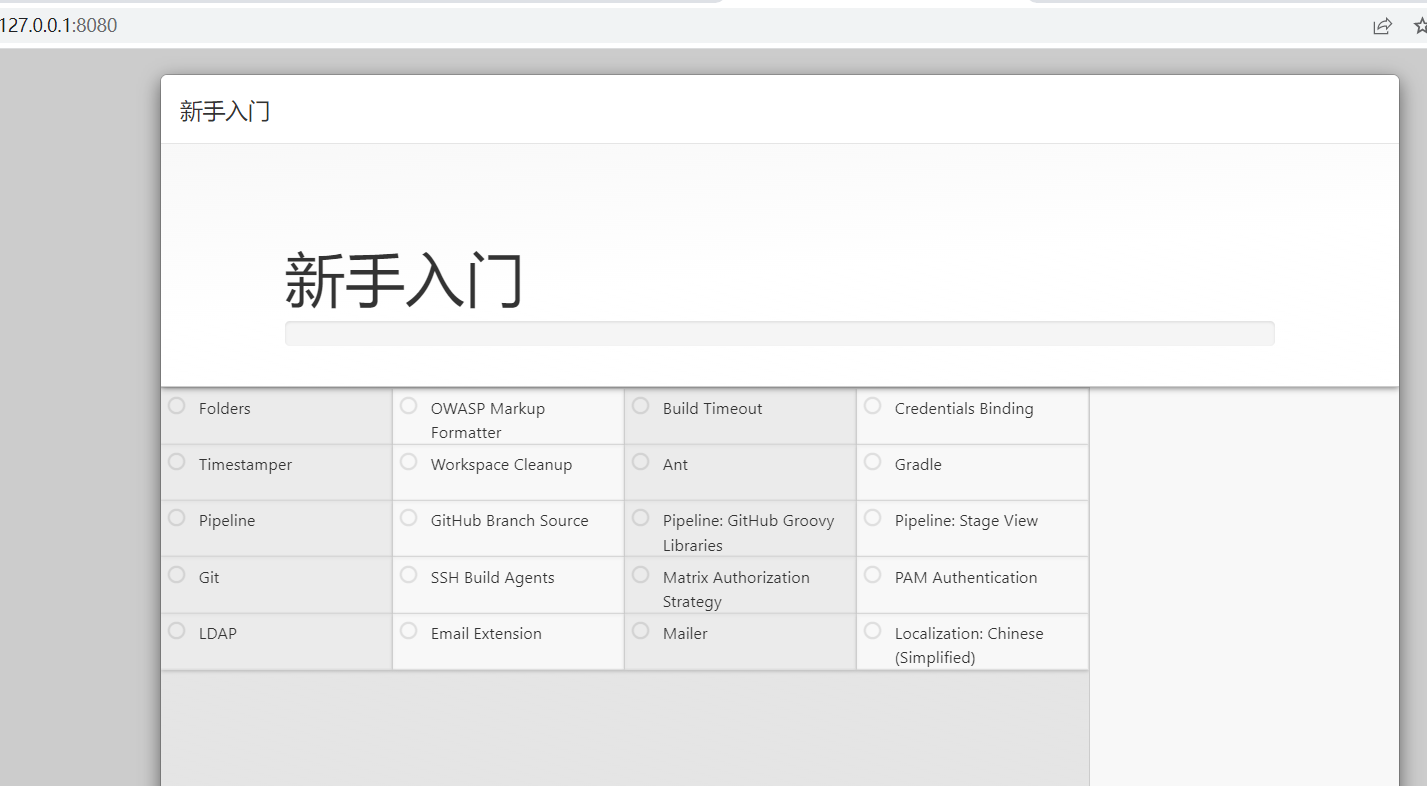Click the Credentials Binding status circle

(873, 406)
